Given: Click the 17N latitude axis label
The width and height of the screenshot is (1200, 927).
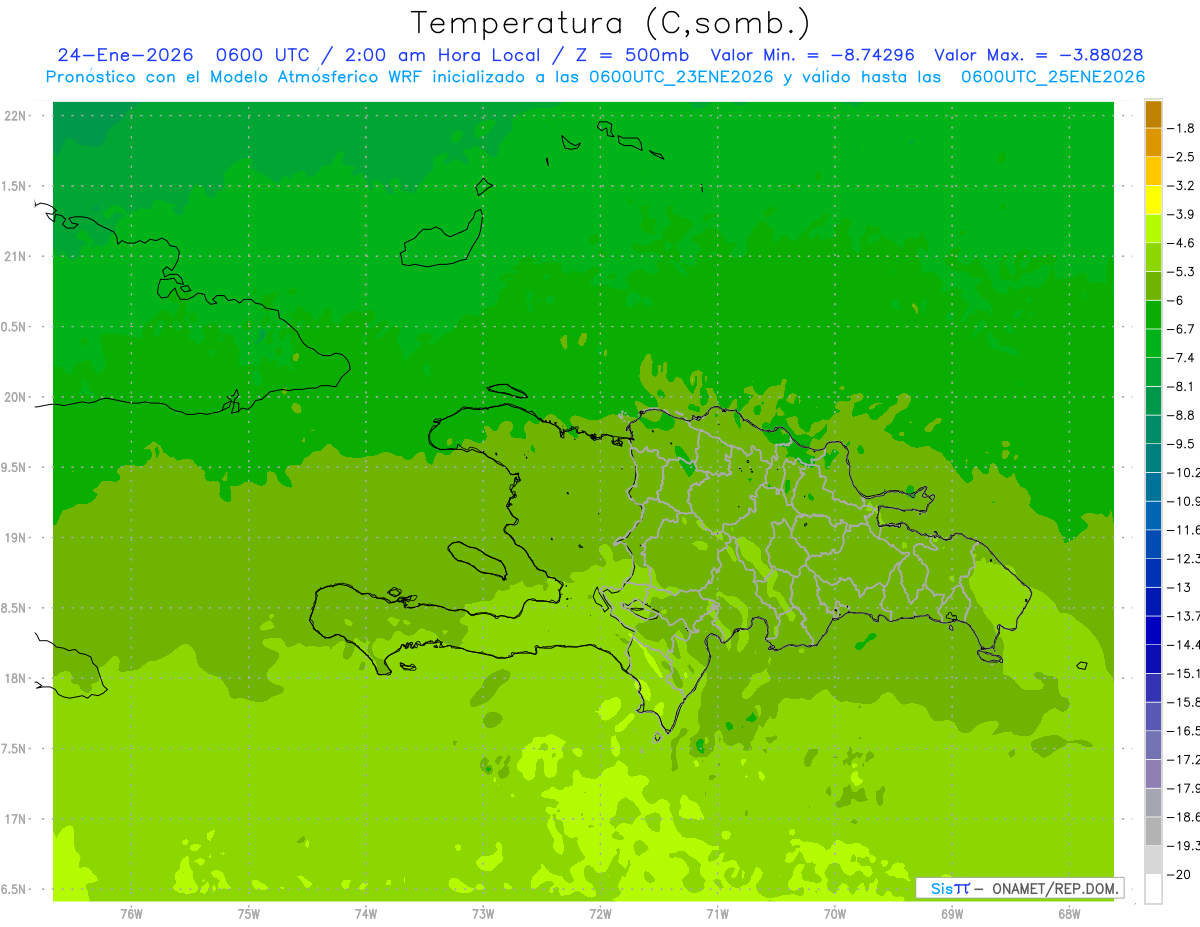Looking at the screenshot, I should tap(16, 819).
